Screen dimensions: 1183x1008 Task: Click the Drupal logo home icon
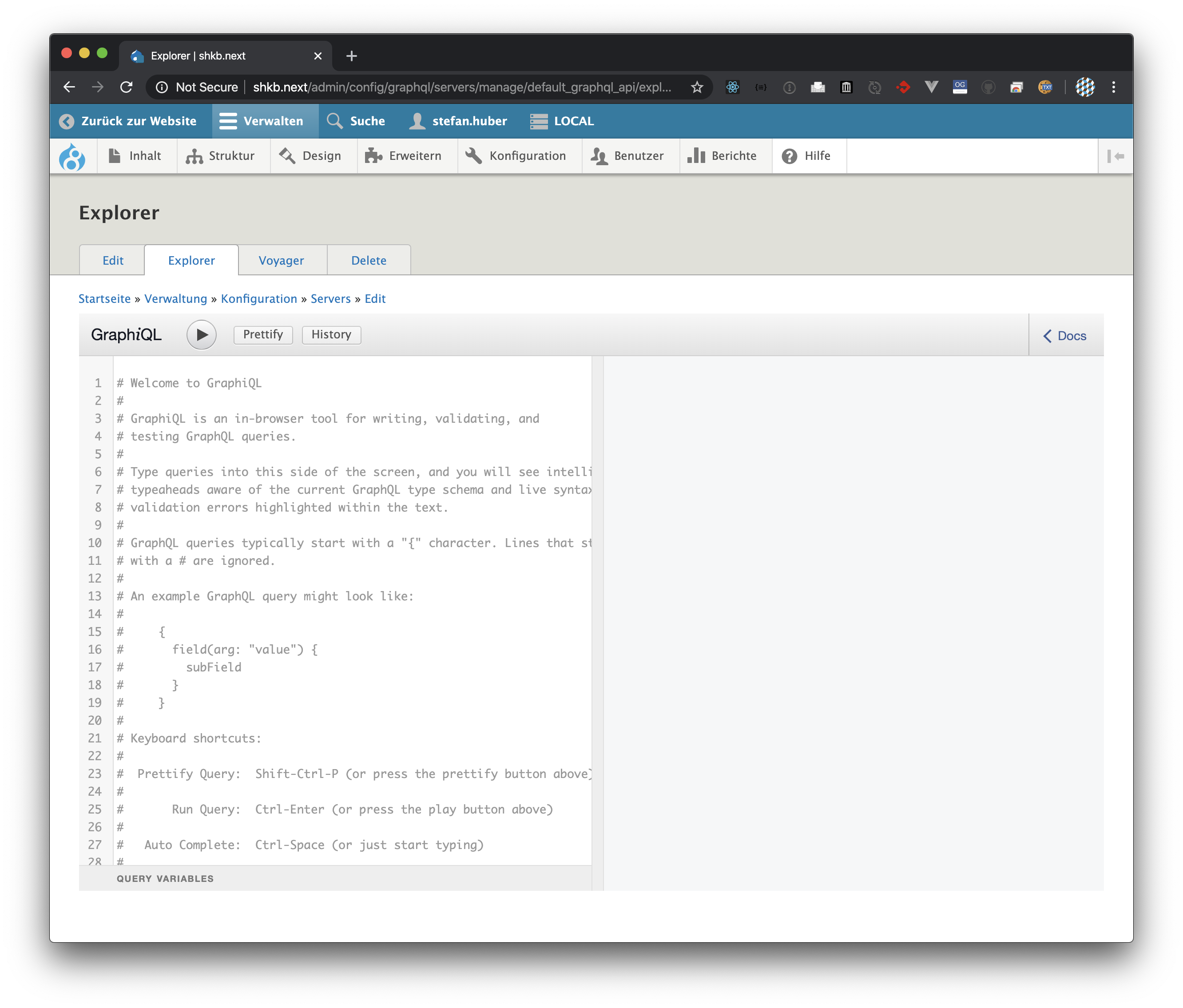tap(72, 156)
